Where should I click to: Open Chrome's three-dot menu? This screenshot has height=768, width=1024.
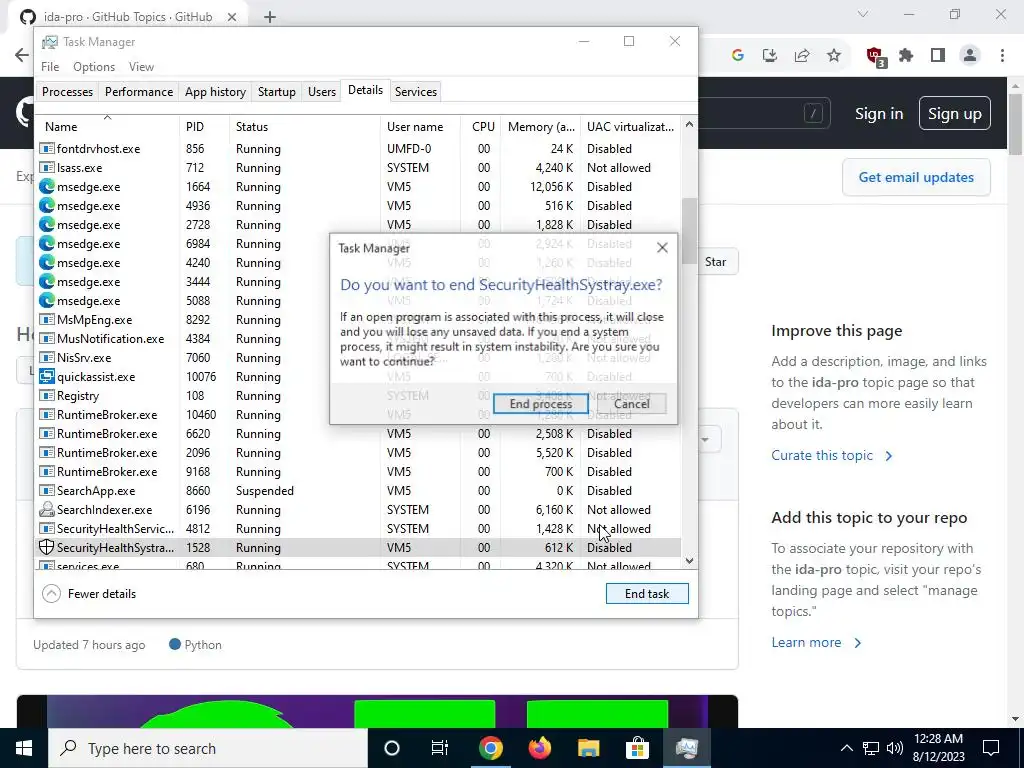click(1002, 56)
